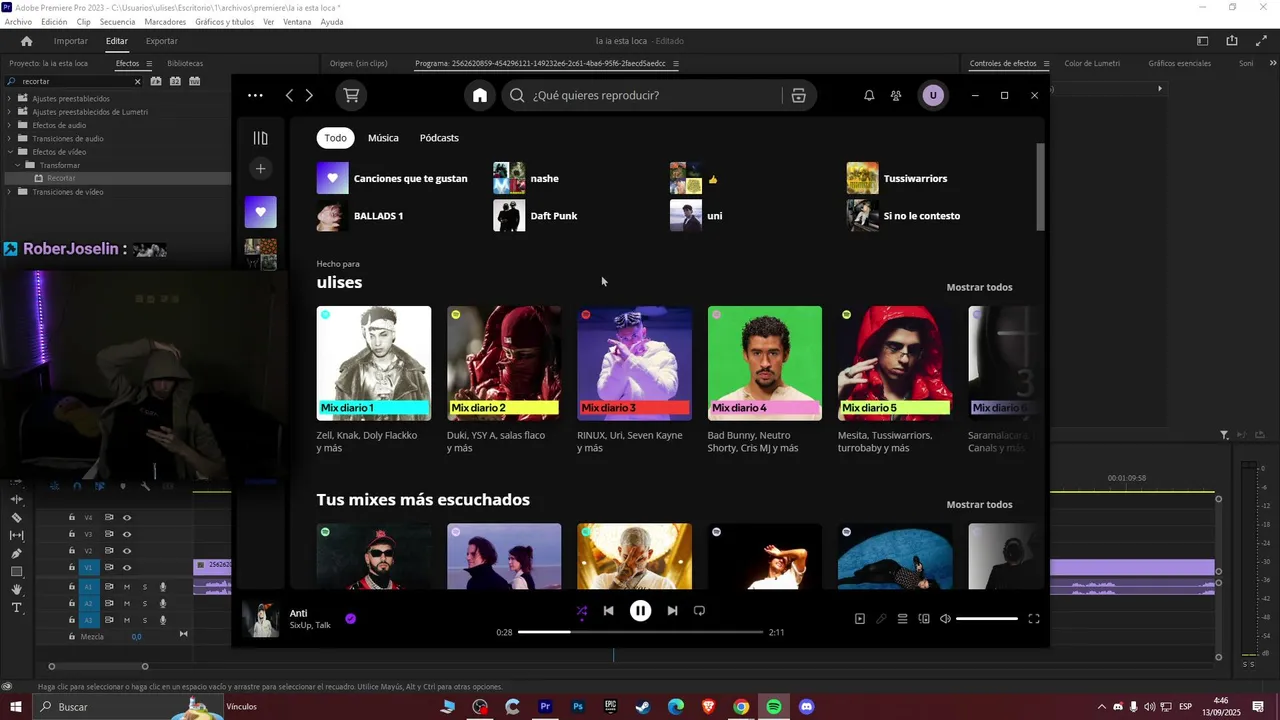Open Premiere Archivo menu

pyautogui.click(x=18, y=21)
